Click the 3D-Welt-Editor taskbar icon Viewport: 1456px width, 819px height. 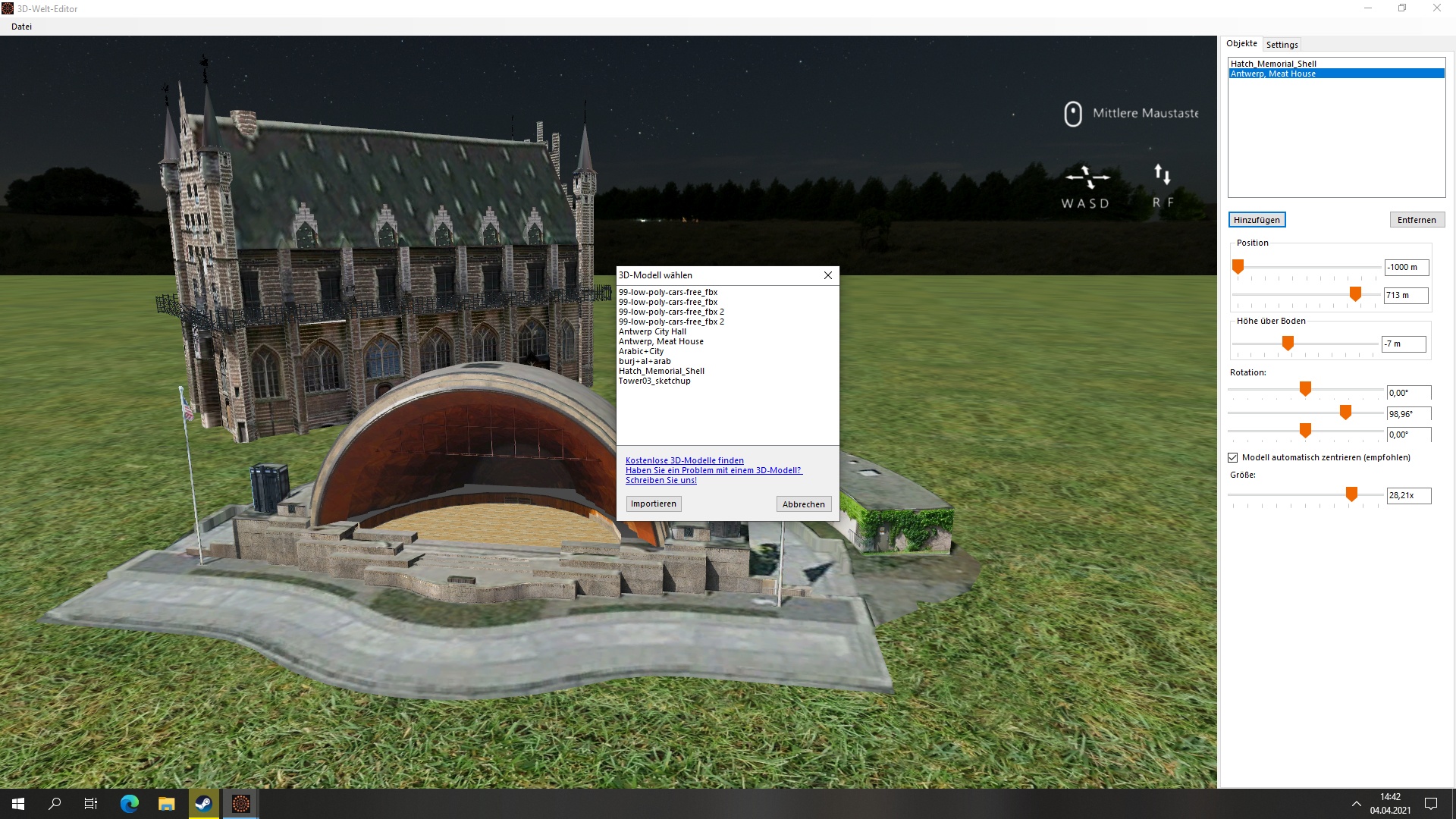click(240, 804)
